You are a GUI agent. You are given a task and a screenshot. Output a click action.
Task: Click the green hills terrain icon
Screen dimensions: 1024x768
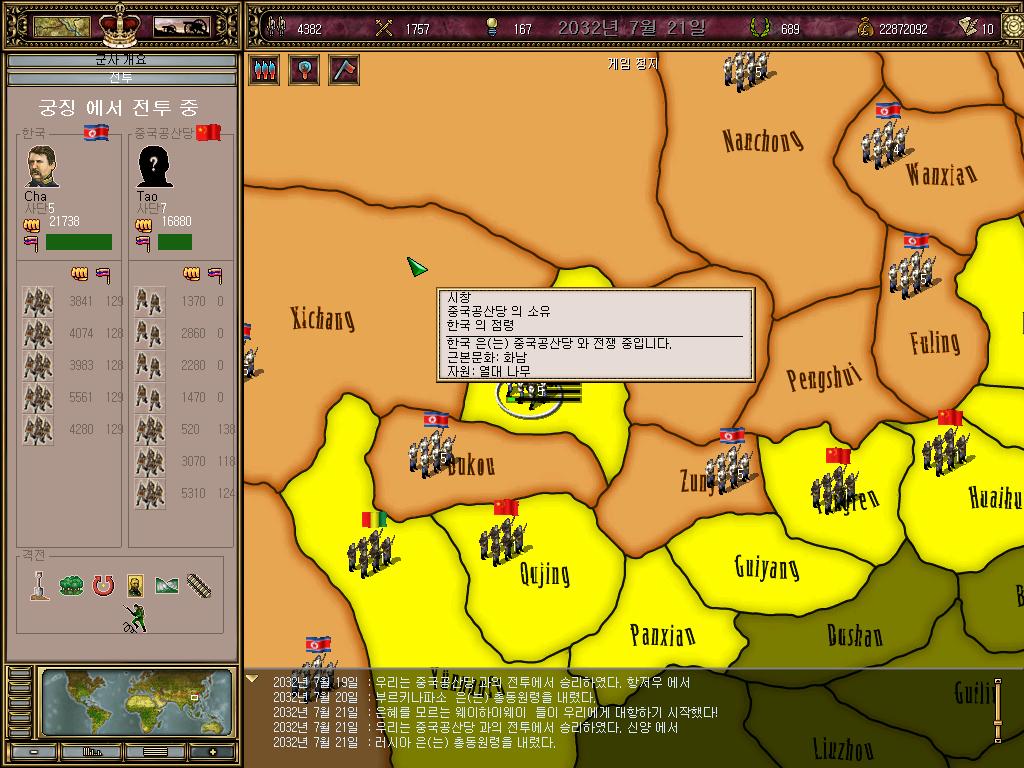[x=167, y=585]
